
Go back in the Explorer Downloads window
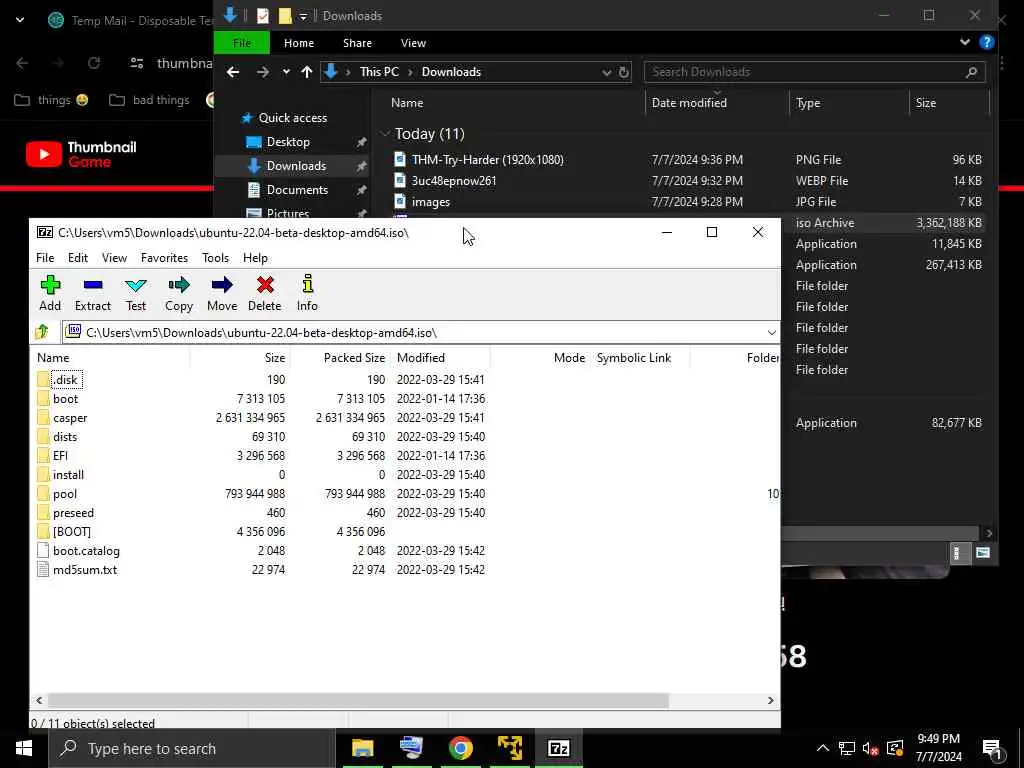click(x=232, y=72)
